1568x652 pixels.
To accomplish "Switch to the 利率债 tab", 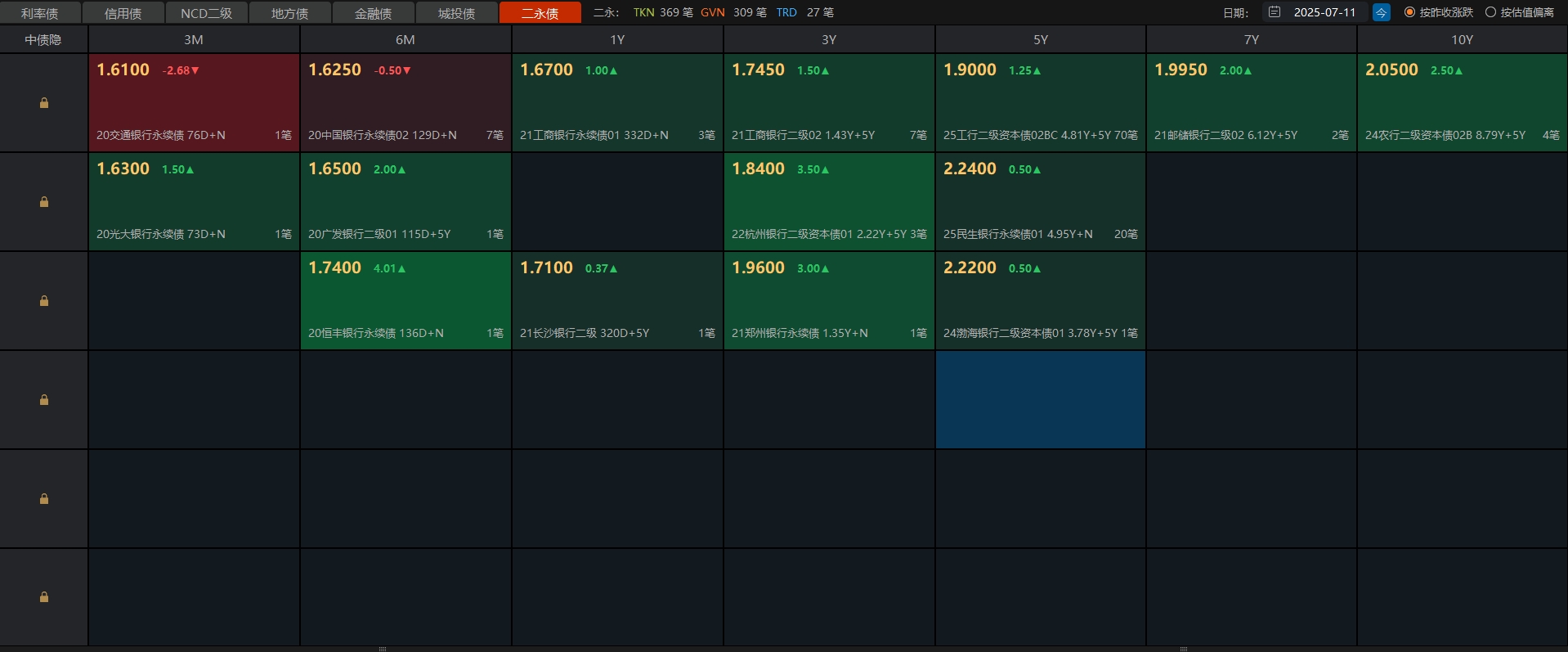I will coord(40,13).
